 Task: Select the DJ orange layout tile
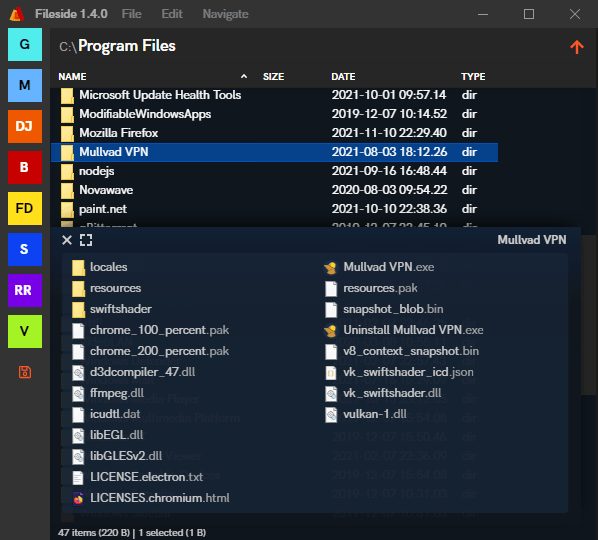pyautogui.click(x=25, y=126)
